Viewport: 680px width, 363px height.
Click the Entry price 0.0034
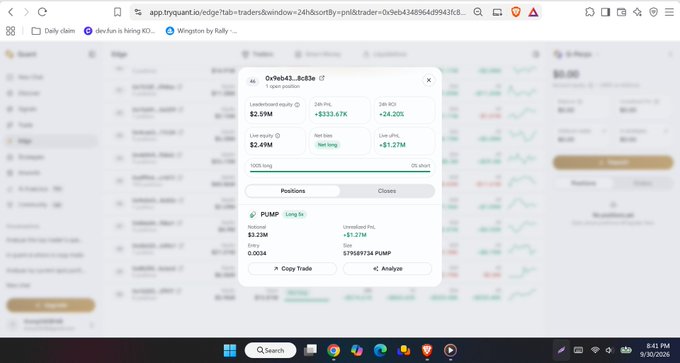point(257,253)
